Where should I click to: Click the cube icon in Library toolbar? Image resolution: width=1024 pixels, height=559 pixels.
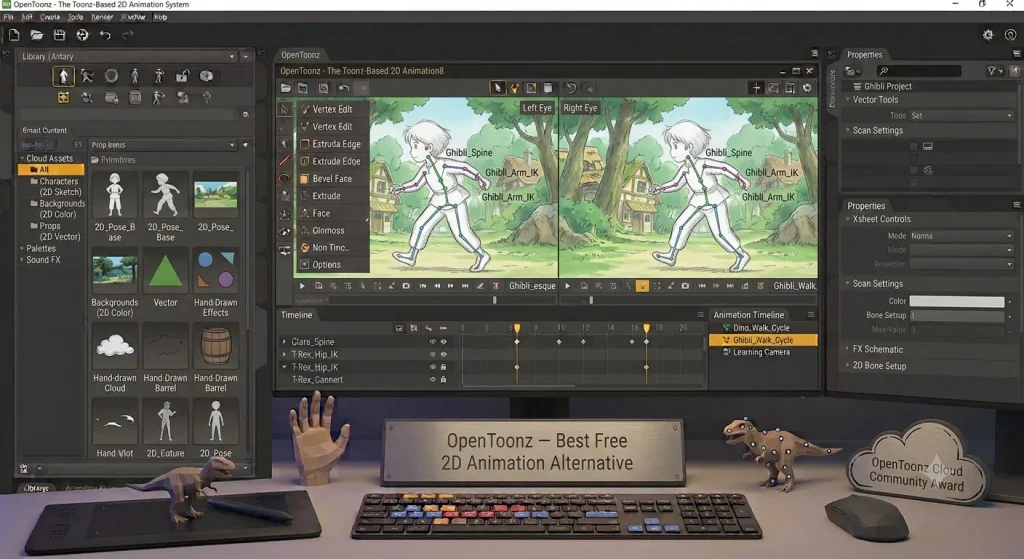pos(206,76)
